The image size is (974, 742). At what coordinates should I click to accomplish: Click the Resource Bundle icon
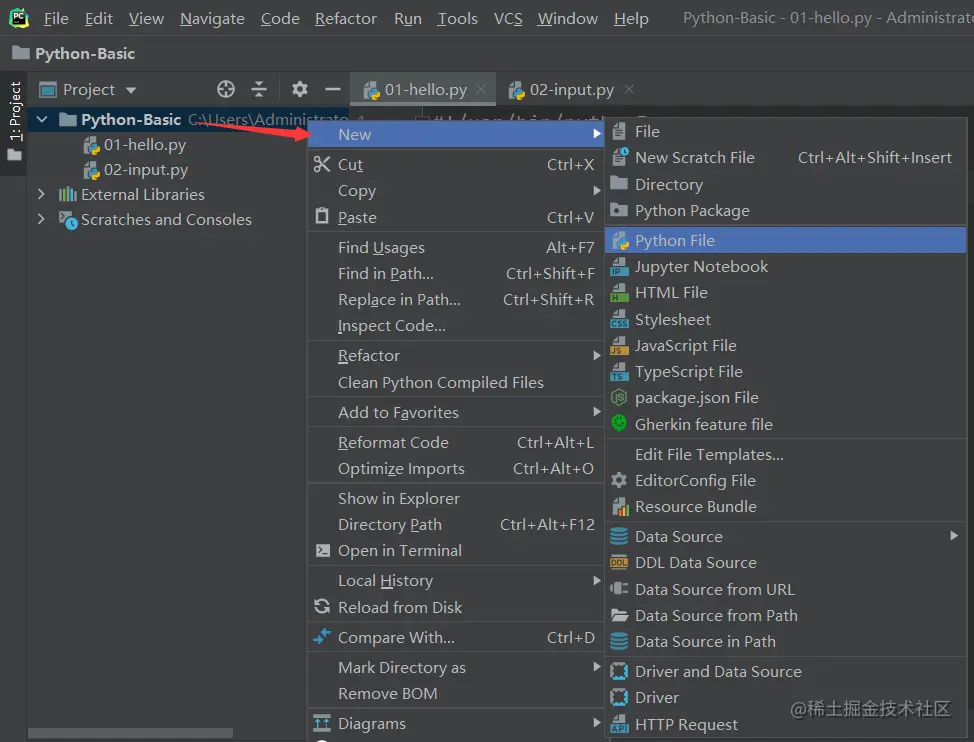click(x=620, y=507)
